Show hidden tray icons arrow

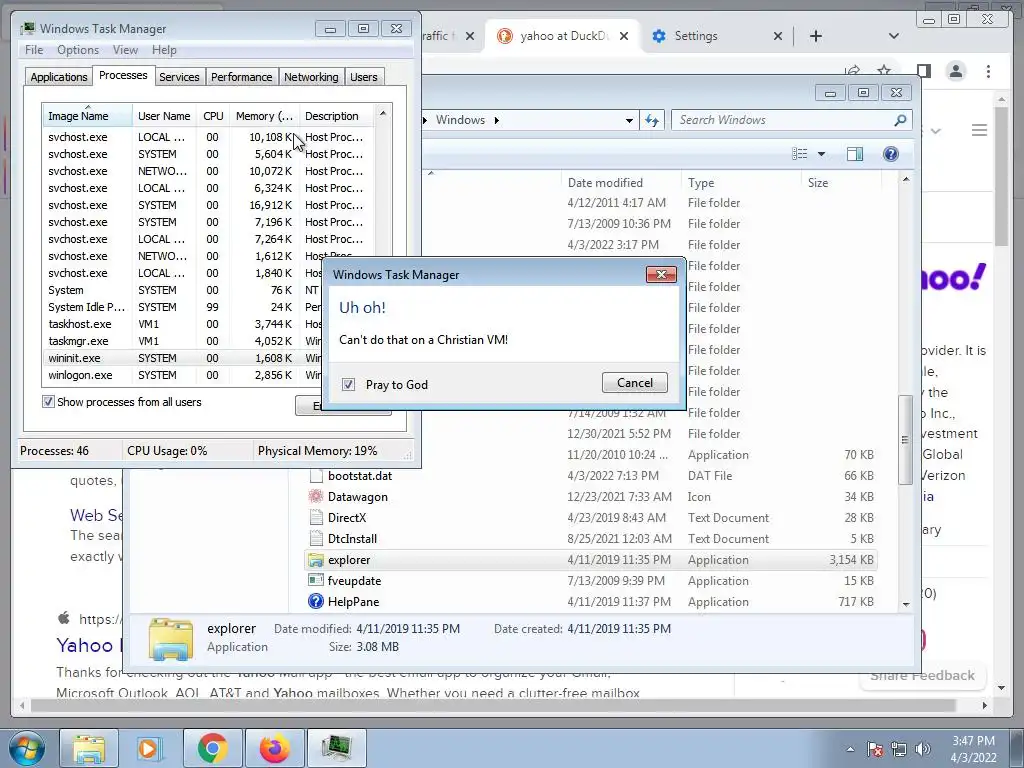pyautogui.click(x=850, y=749)
